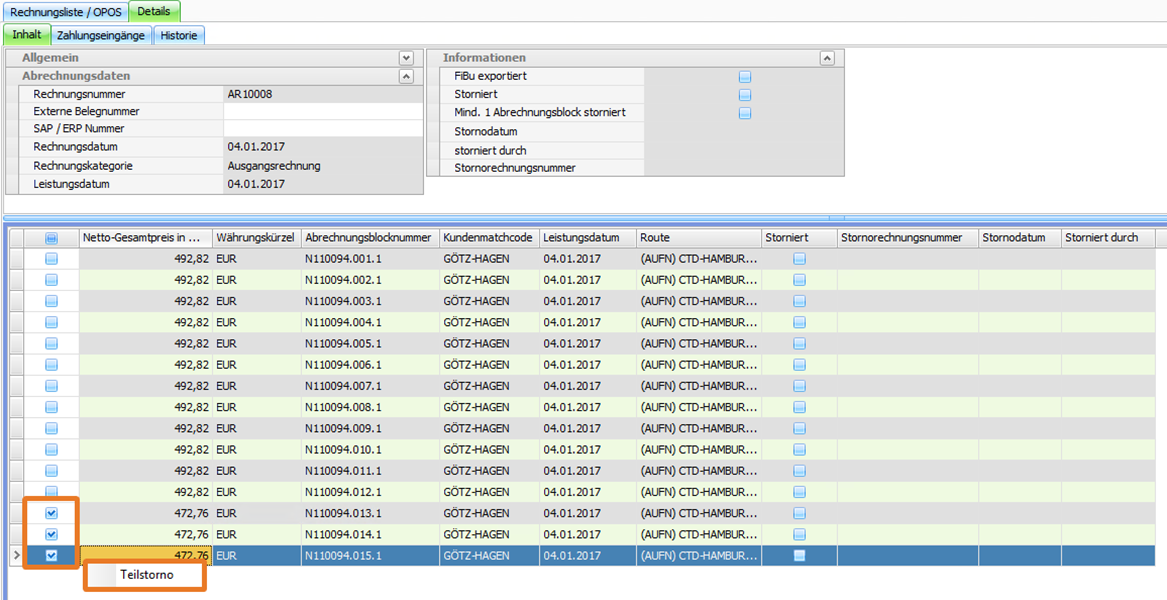Image resolution: width=1167 pixels, height=600 pixels.
Task: Collapse the Abrechnungsdaten section
Action: [405, 76]
